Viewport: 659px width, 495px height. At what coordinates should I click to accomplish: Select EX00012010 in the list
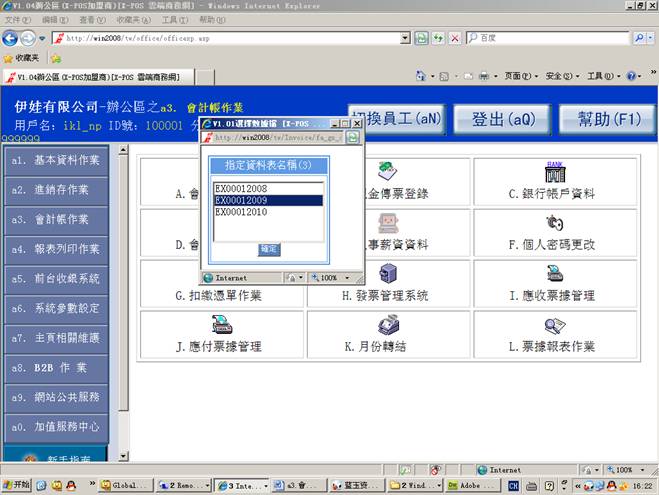242,212
